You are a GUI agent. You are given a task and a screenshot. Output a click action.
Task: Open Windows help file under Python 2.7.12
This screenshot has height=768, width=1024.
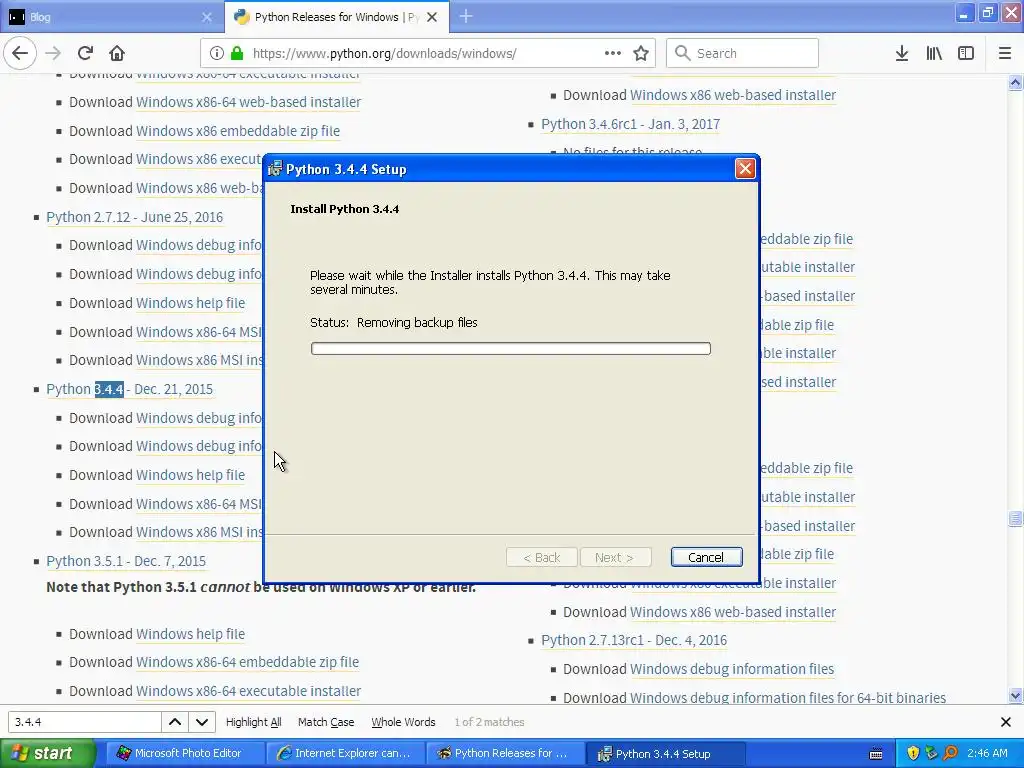coord(190,303)
